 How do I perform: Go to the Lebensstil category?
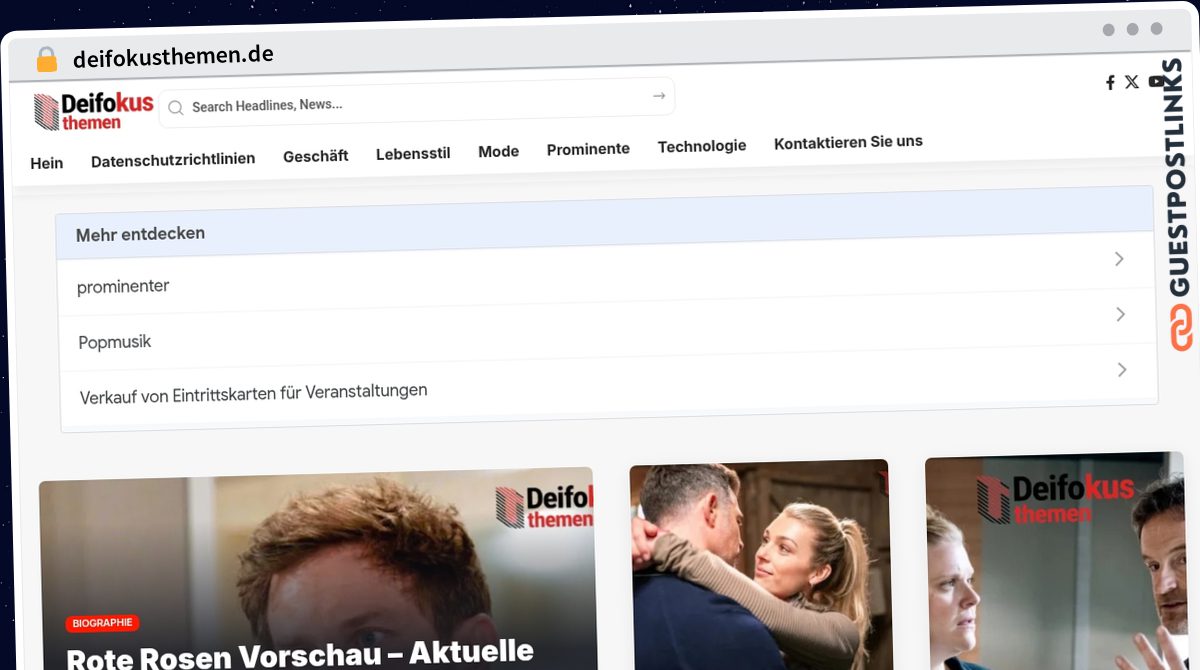[x=413, y=153]
